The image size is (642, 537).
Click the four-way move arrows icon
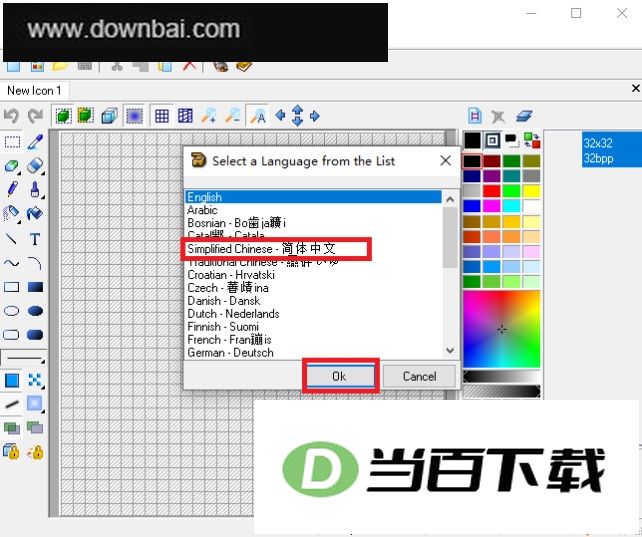point(298,116)
